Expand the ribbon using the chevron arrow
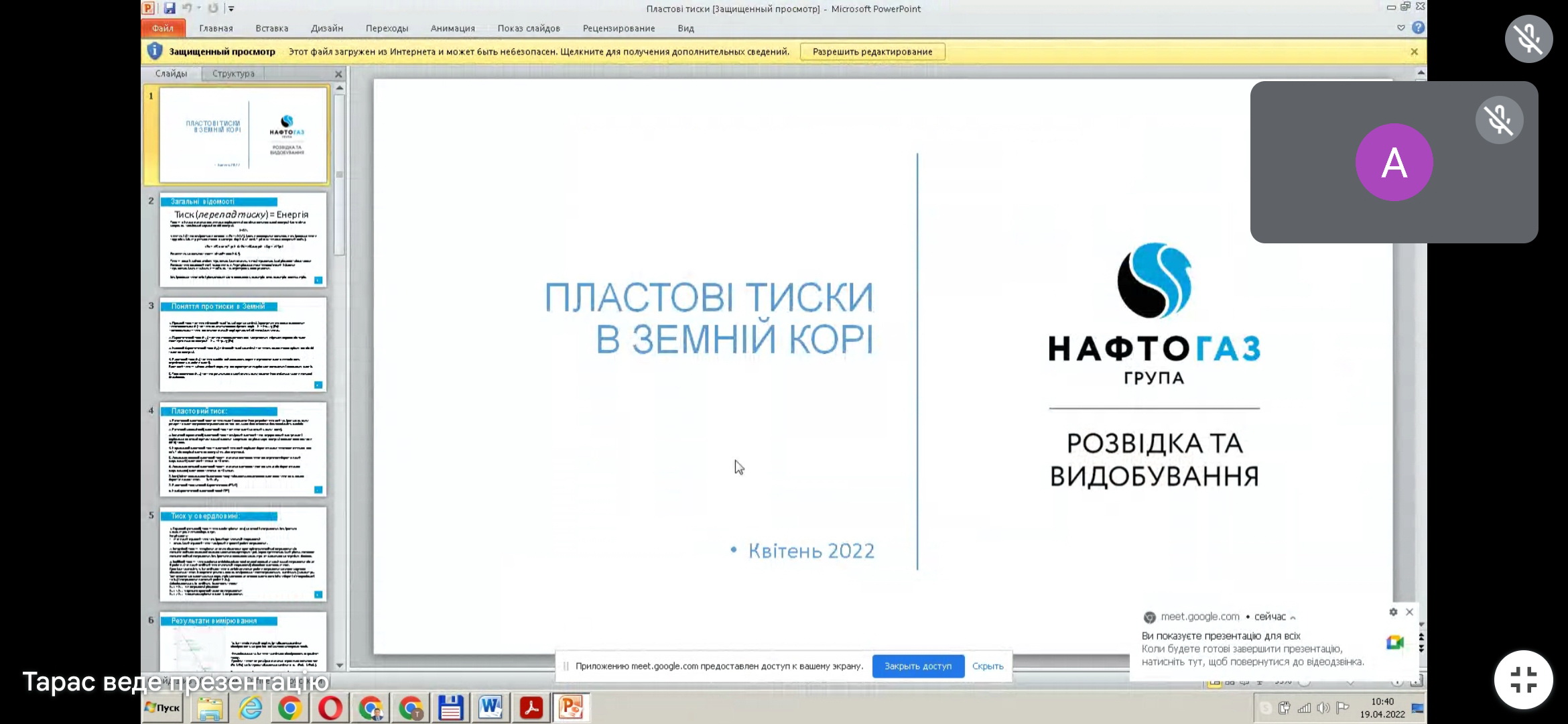This screenshot has width=1568, height=724. 1400,27
